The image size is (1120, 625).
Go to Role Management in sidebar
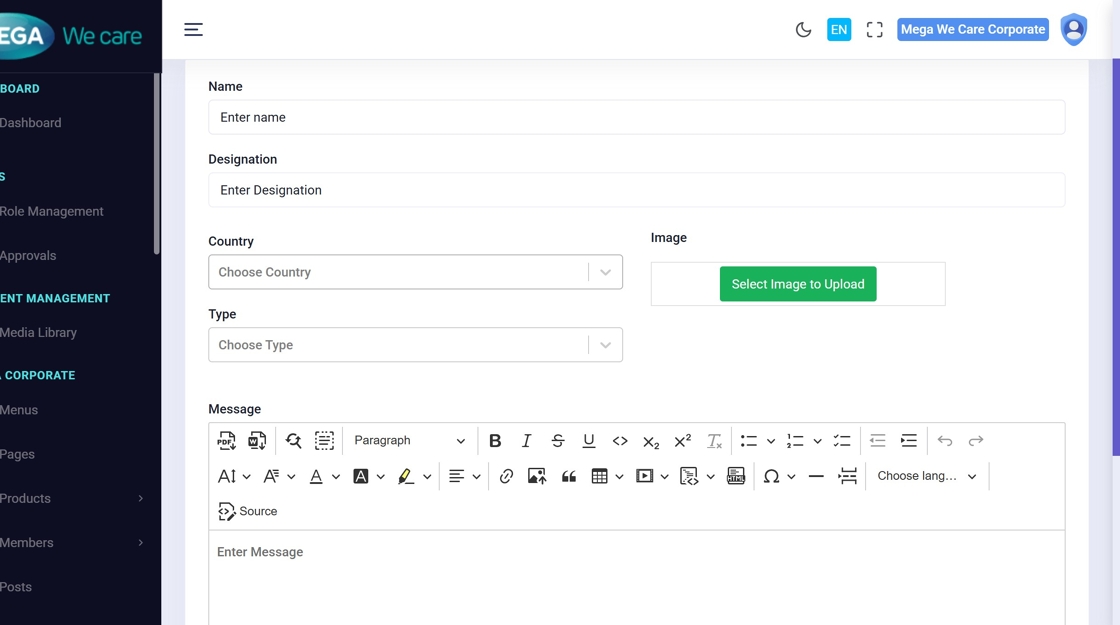tap(52, 212)
